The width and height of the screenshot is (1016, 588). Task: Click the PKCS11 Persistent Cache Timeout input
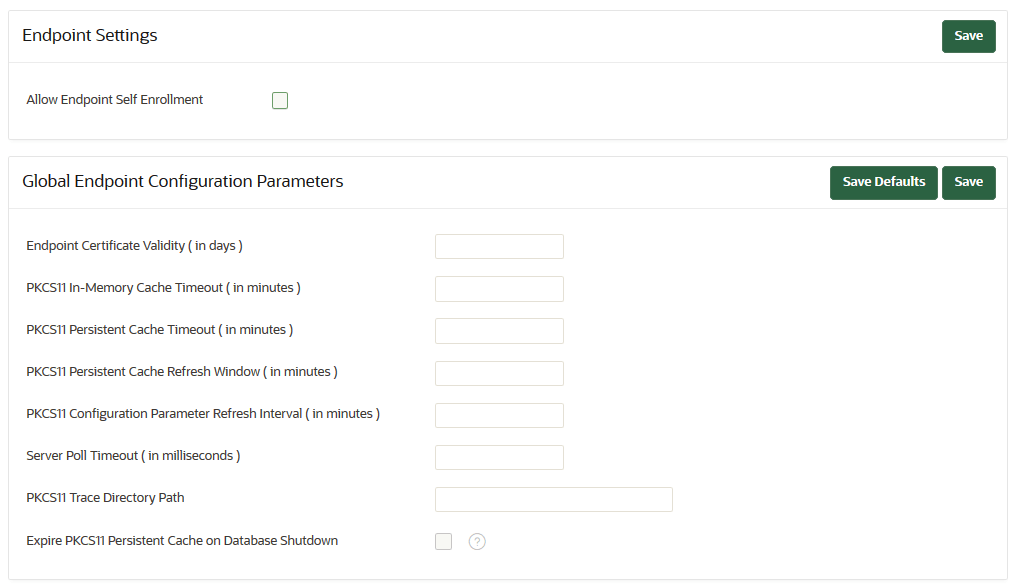pos(499,330)
